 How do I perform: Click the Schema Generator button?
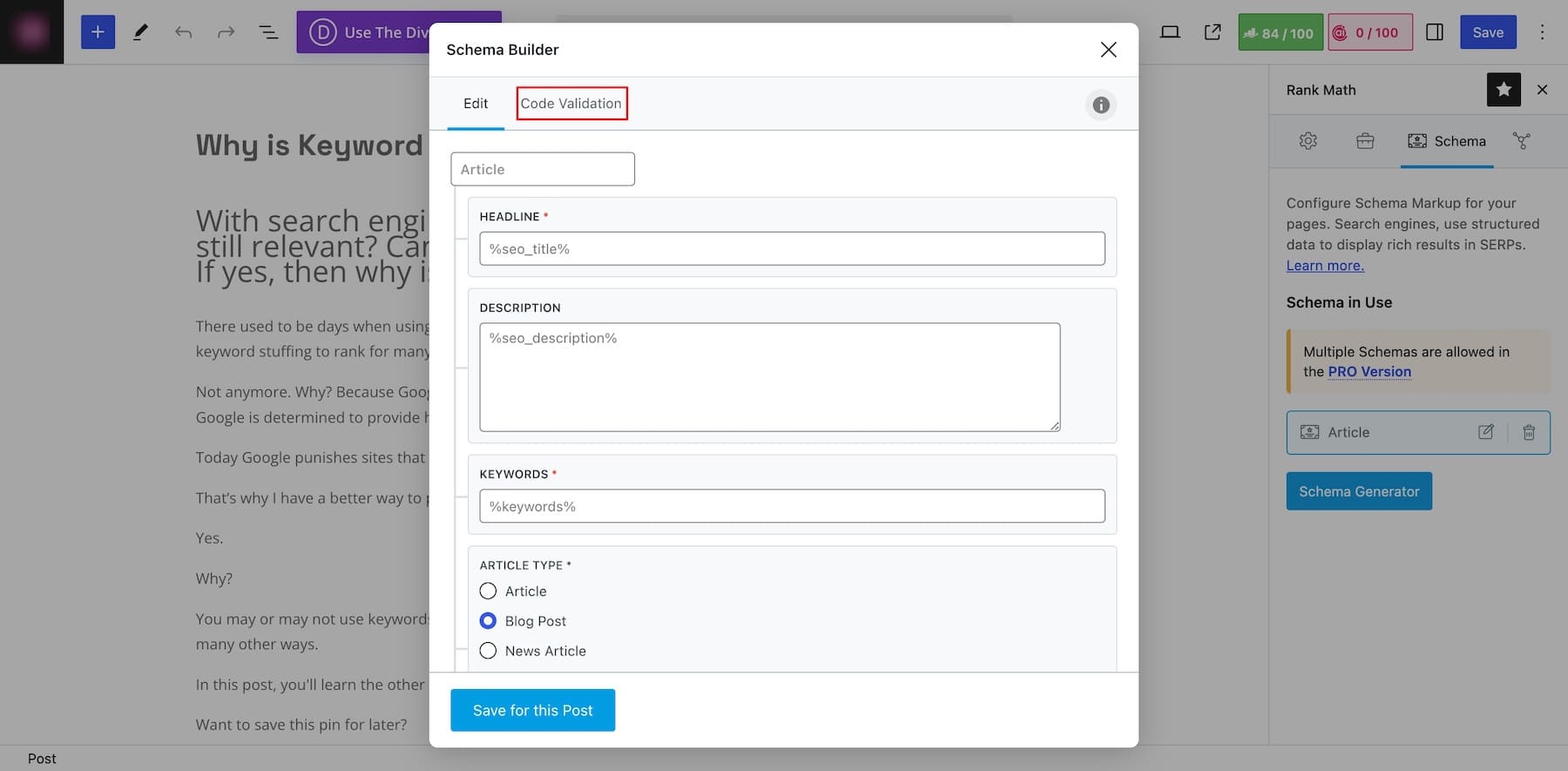click(1359, 491)
